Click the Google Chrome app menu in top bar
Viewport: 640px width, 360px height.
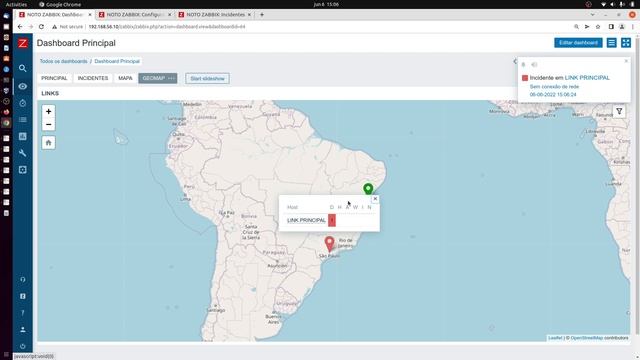pyautogui.click(x=60, y=4)
